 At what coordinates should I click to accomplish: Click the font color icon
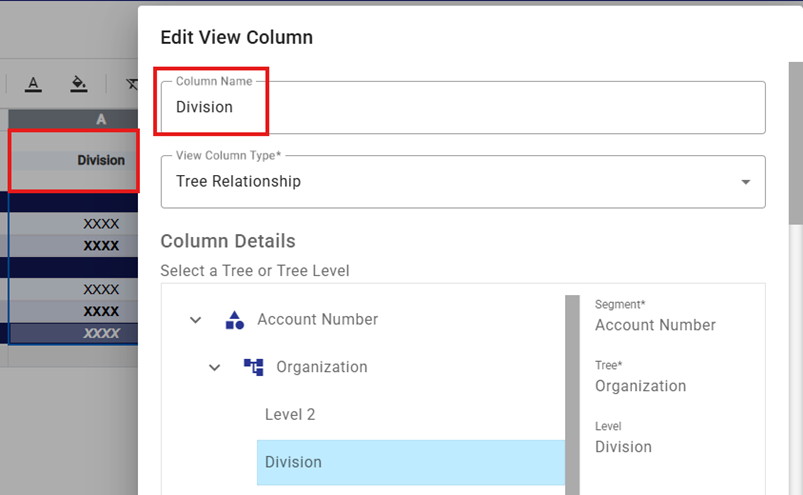(33, 84)
